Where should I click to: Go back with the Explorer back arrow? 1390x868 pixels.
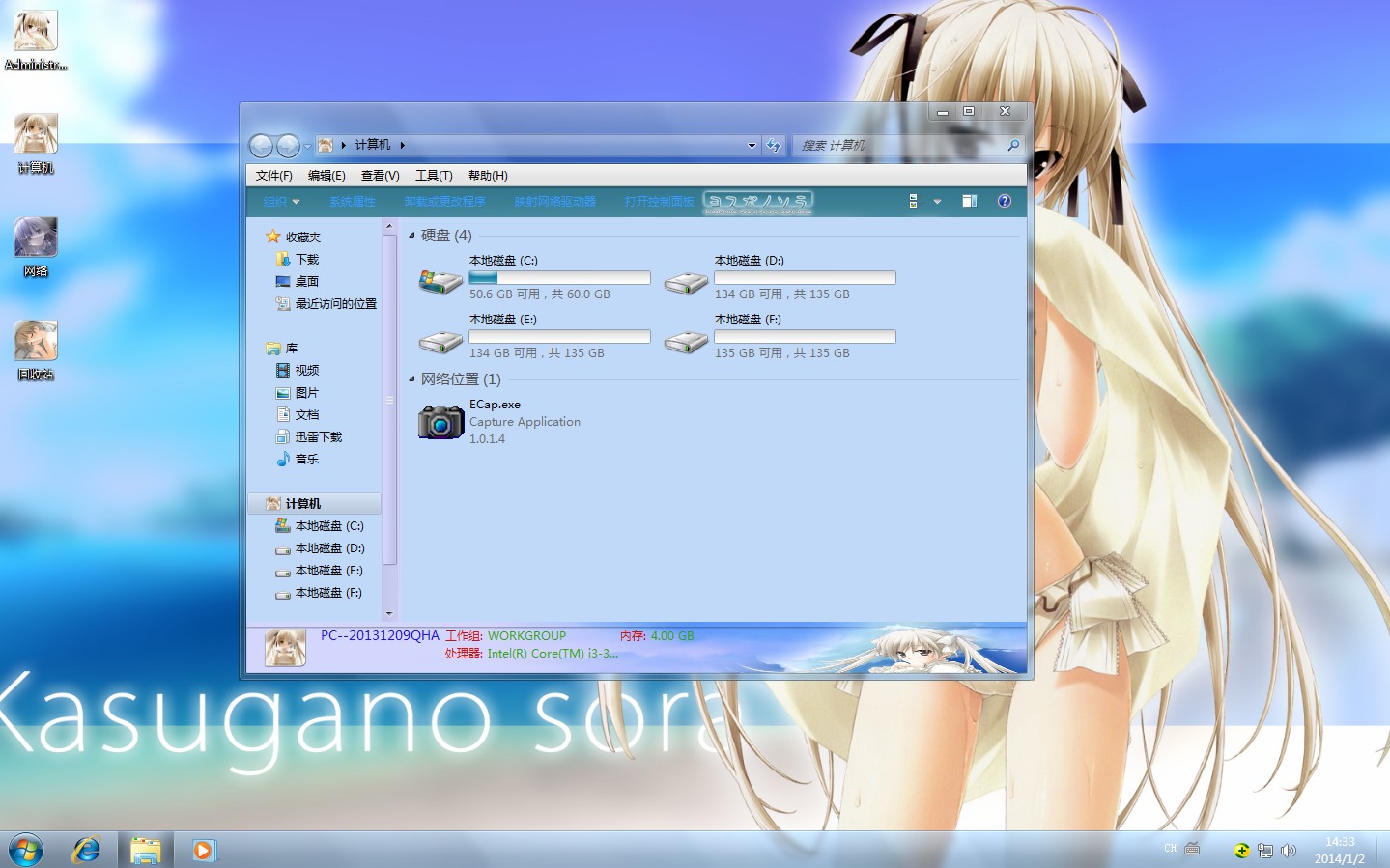[261, 146]
